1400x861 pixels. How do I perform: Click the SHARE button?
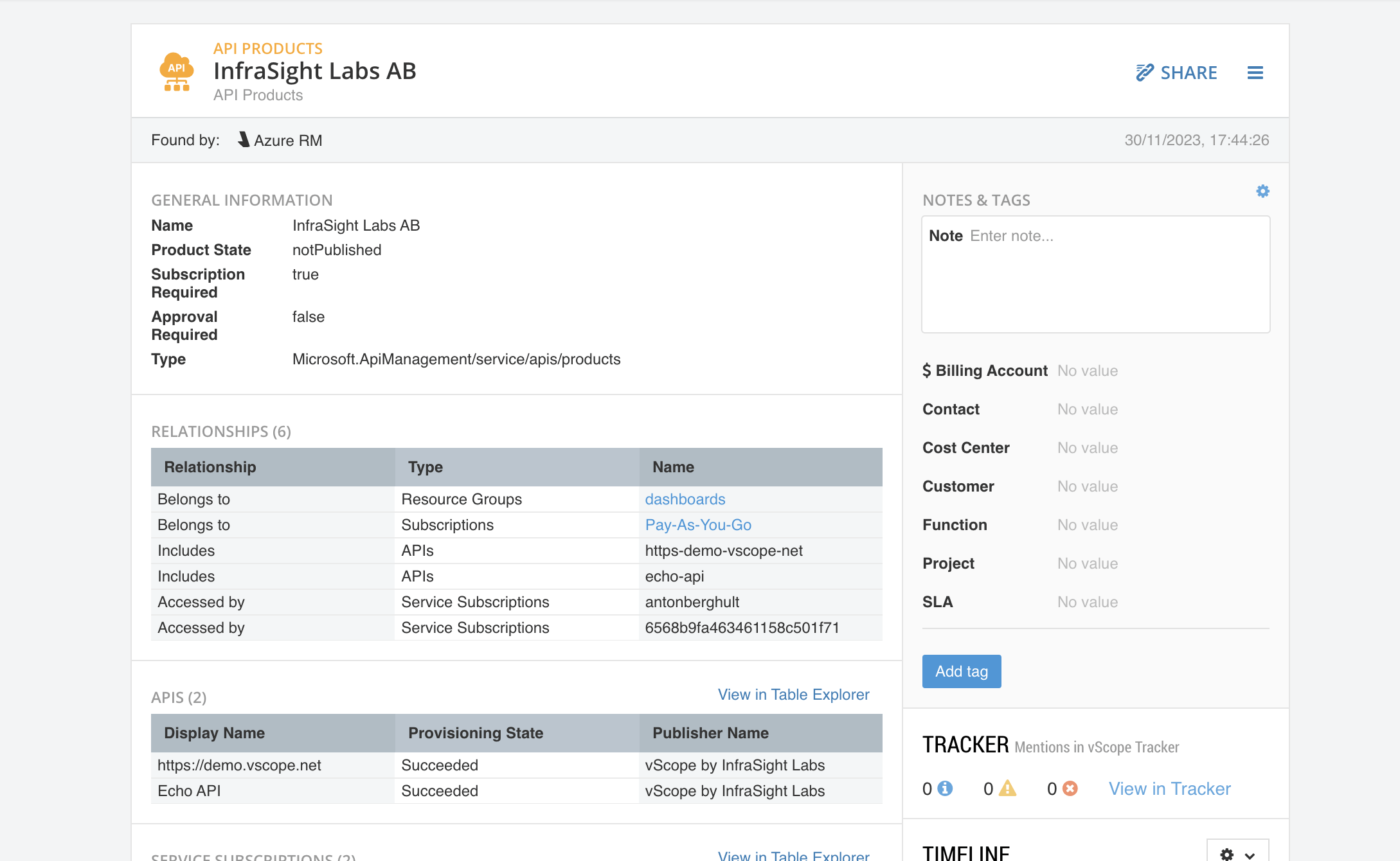pyautogui.click(x=1176, y=73)
